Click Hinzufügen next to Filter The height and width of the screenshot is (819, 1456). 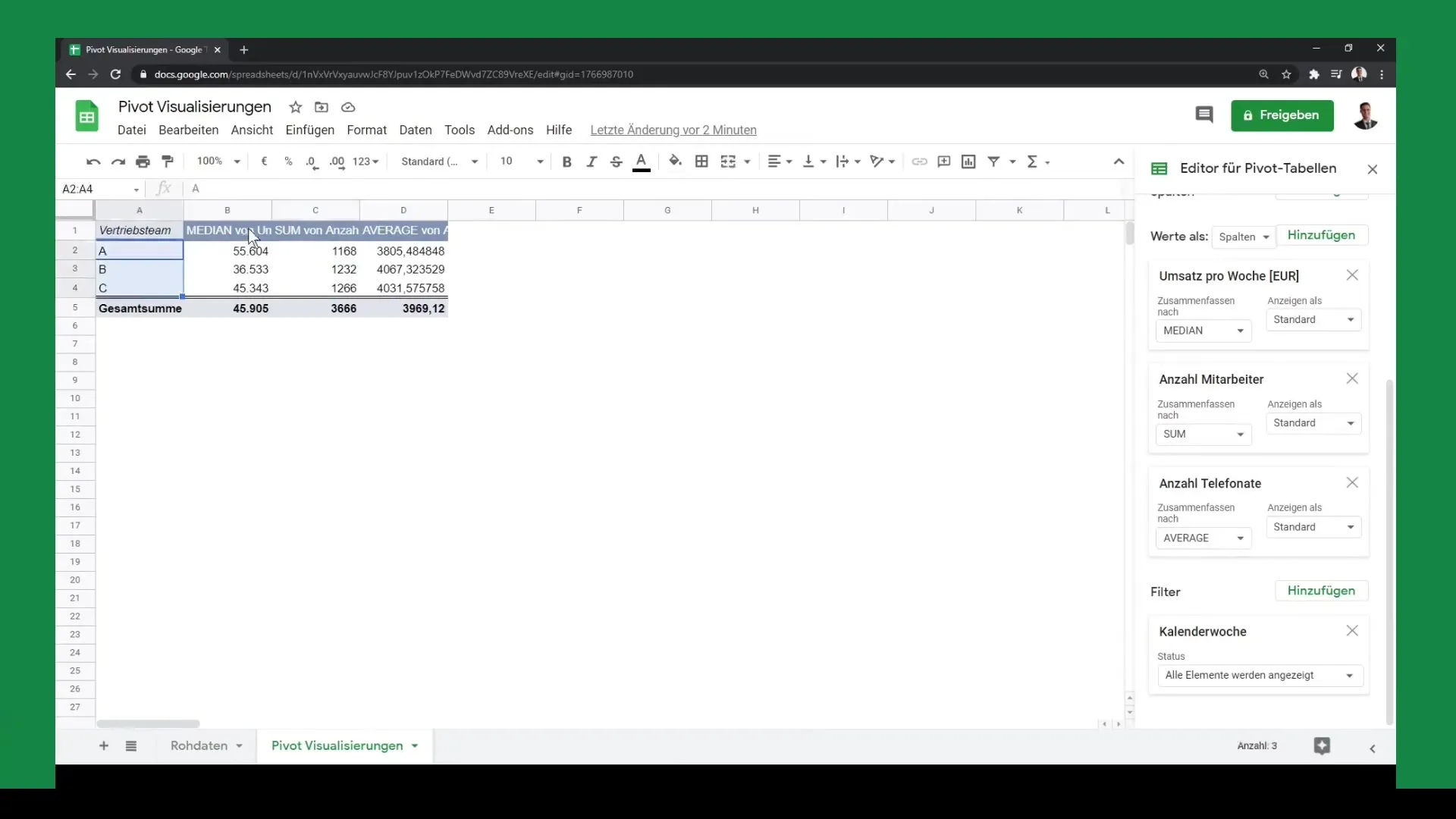click(1321, 591)
